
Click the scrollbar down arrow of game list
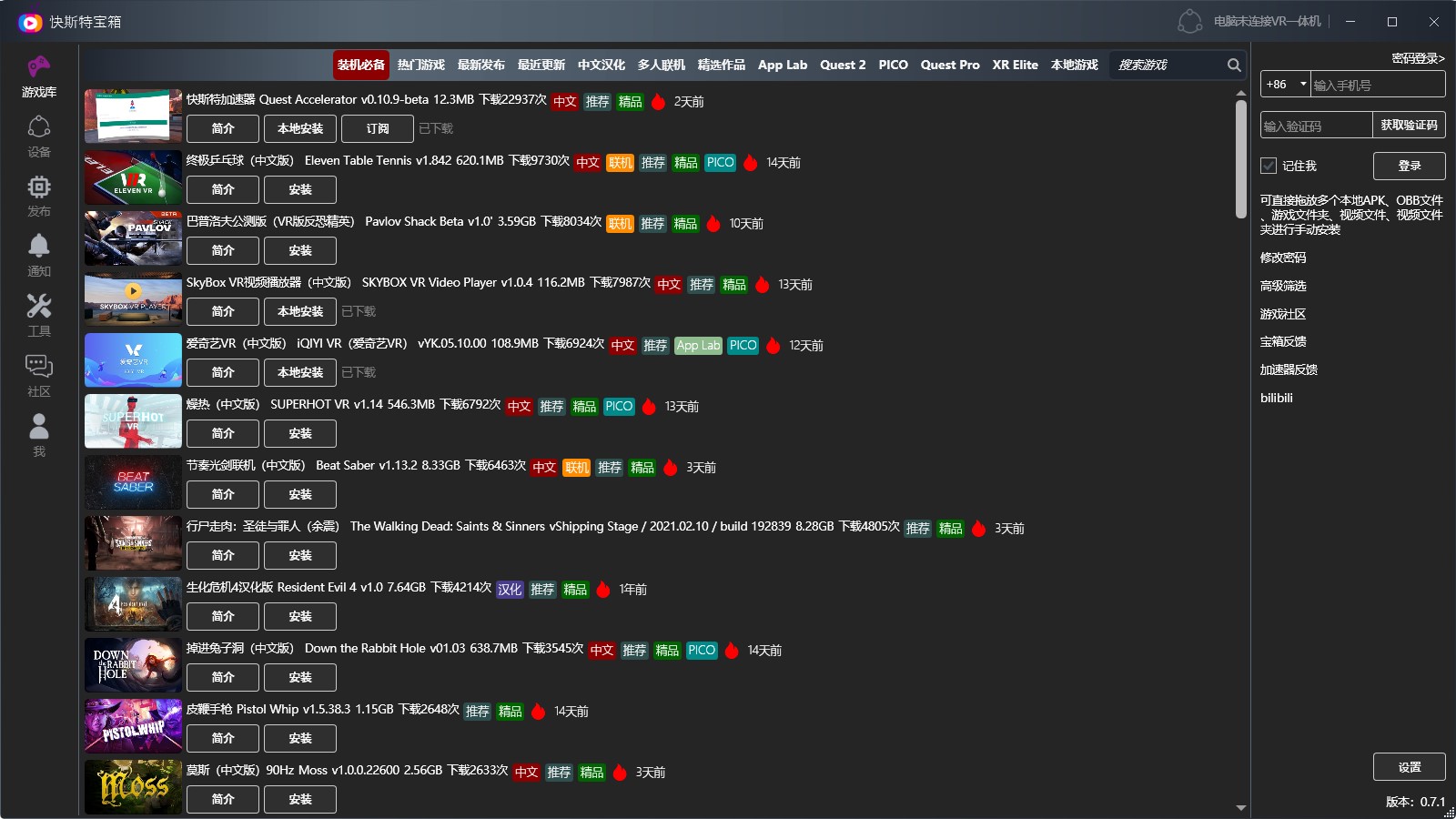pyautogui.click(x=1241, y=807)
